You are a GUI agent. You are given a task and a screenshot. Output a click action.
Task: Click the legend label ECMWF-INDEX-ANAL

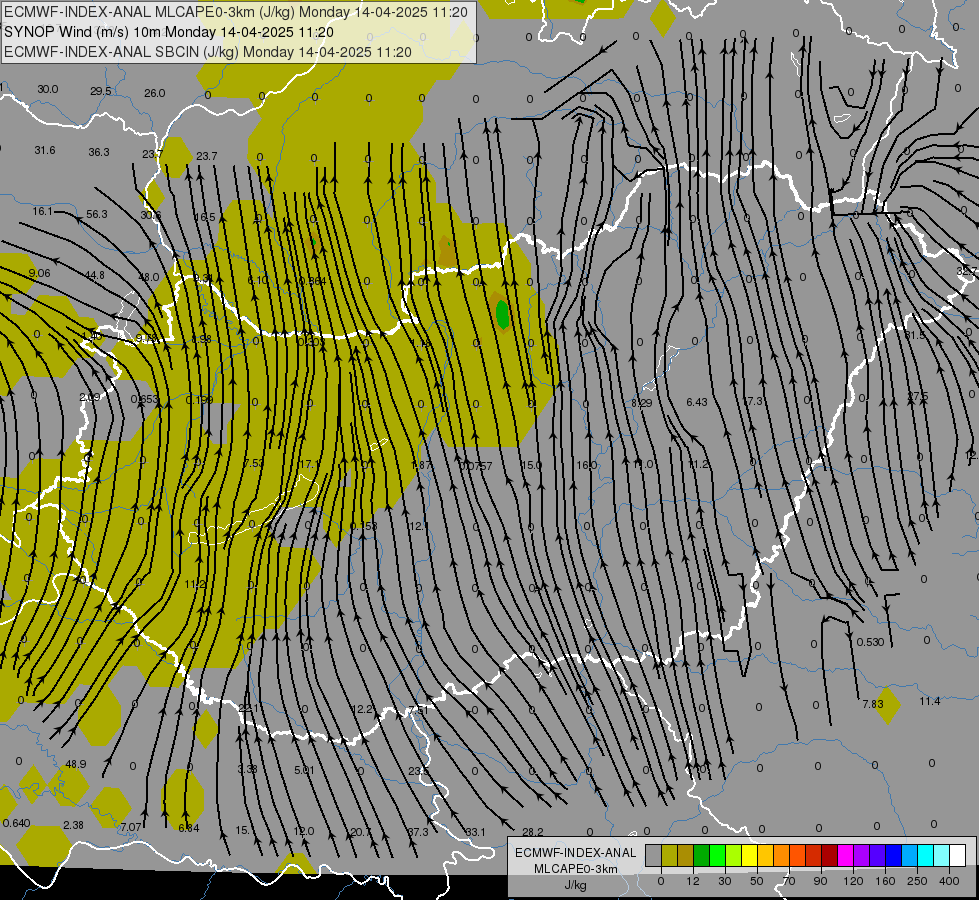point(575,853)
